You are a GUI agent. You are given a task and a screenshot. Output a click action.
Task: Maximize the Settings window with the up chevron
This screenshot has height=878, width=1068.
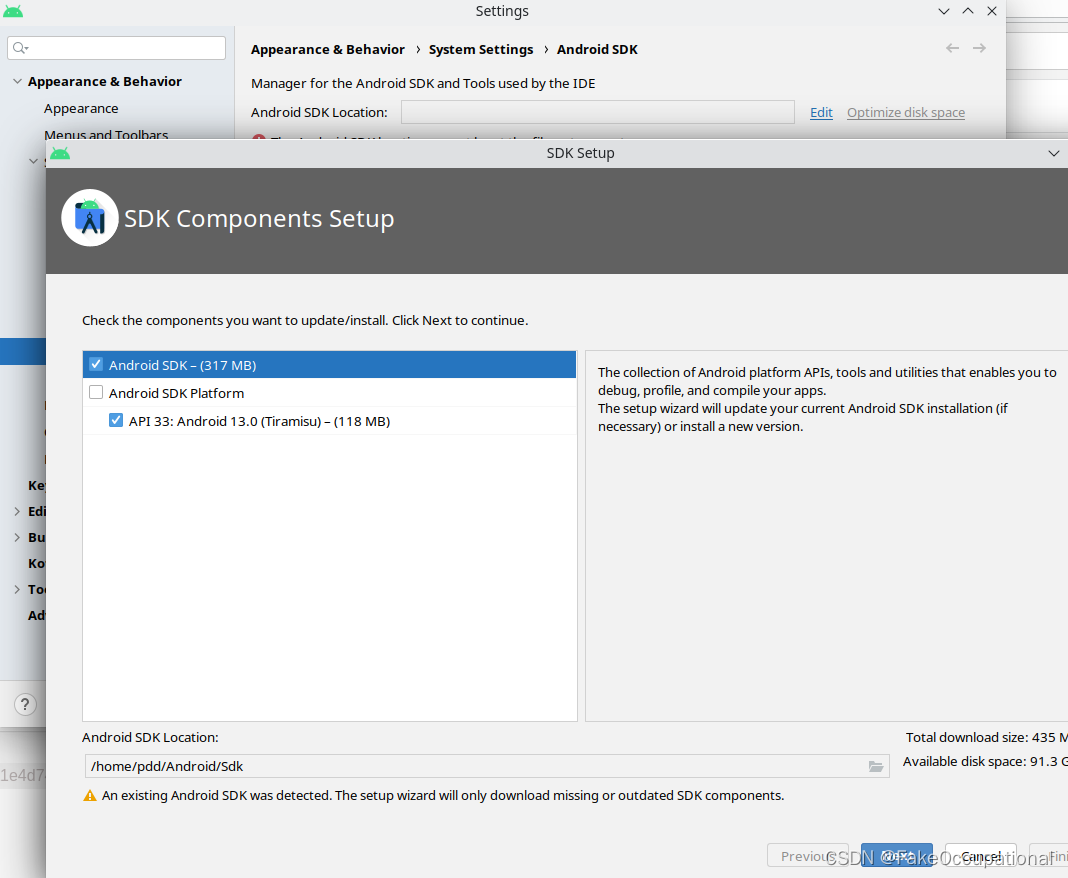tap(968, 11)
